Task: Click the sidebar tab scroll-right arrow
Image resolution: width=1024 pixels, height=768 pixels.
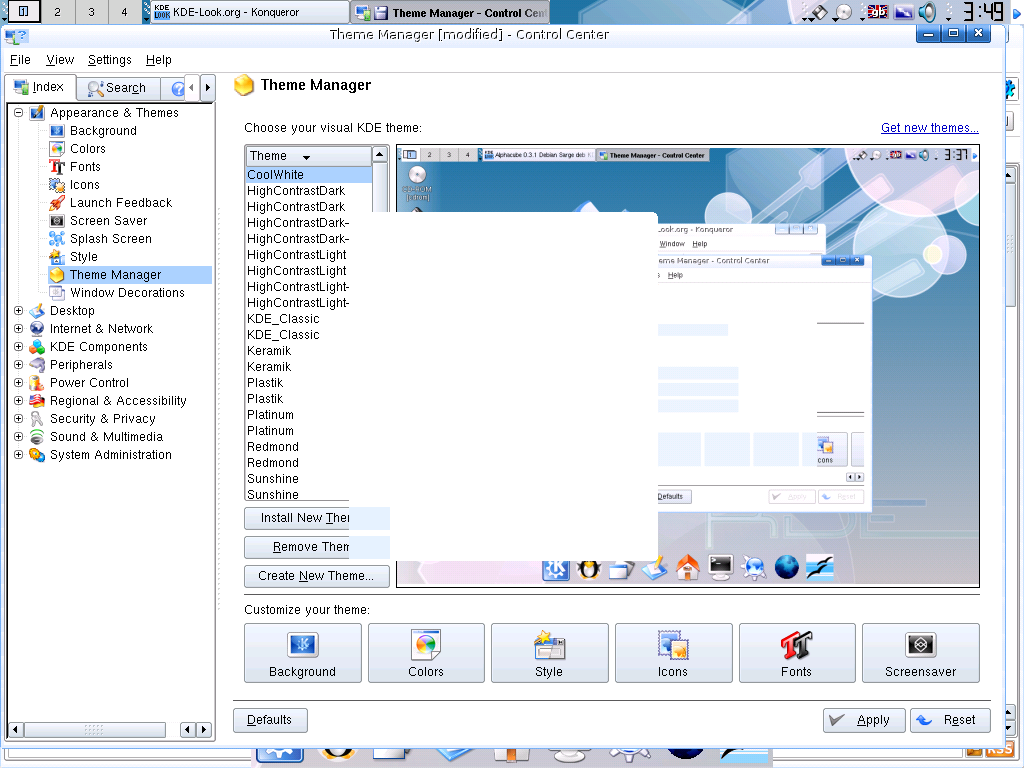Action: click(x=208, y=87)
